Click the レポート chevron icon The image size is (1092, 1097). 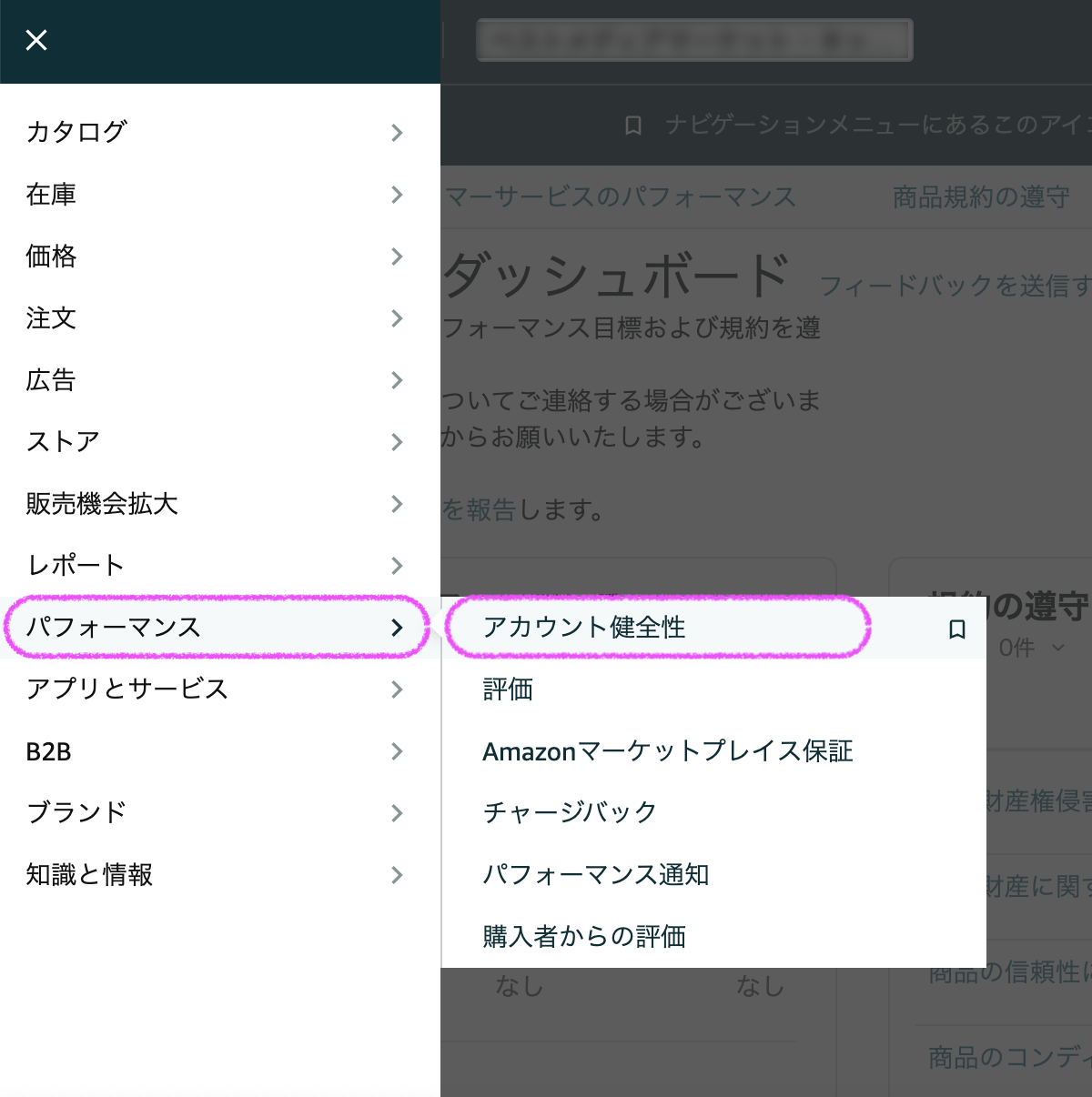tap(397, 566)
